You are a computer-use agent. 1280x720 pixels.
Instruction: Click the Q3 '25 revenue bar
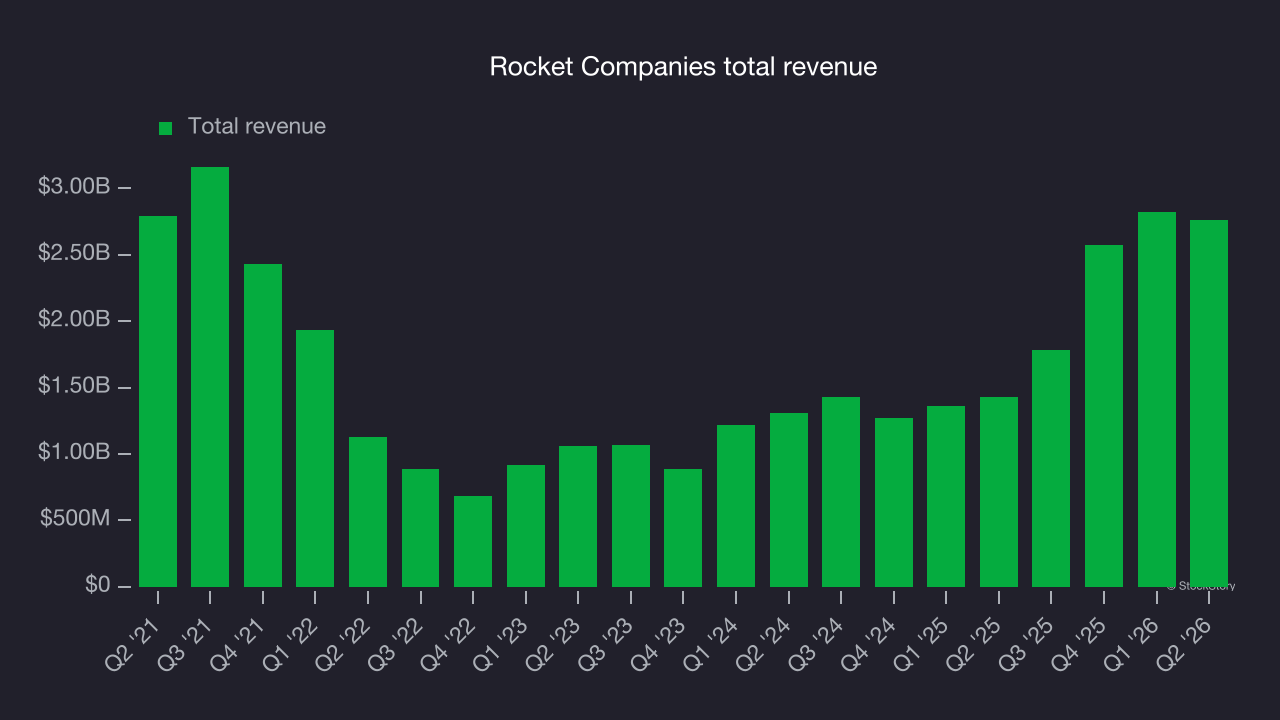pos(1051,468)
